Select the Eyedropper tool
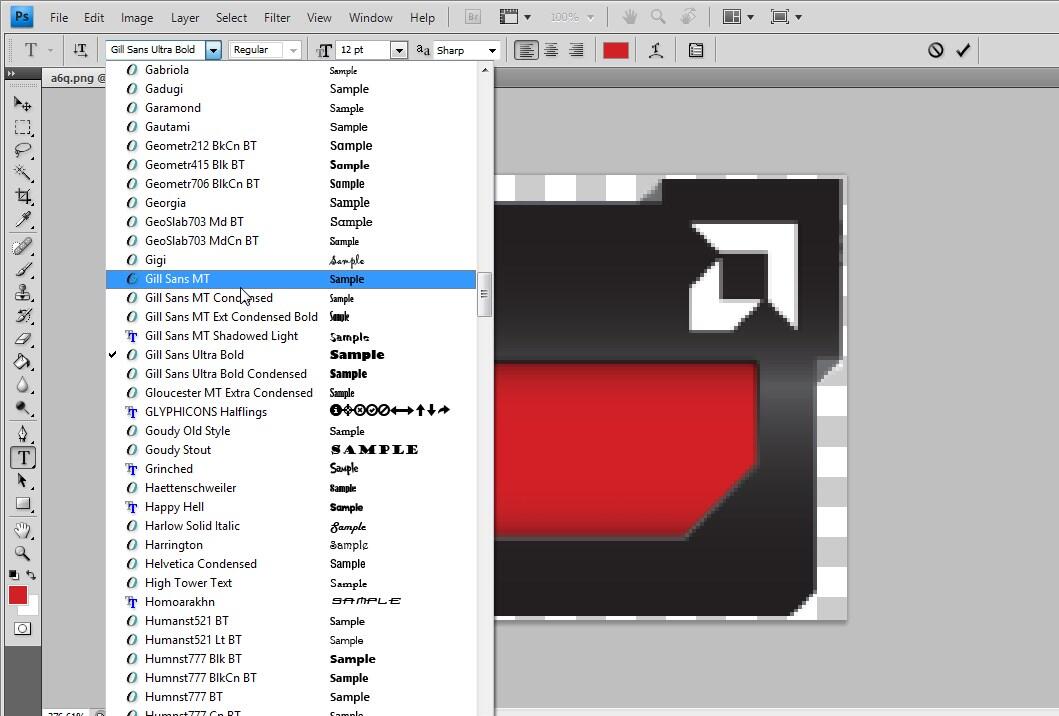This screenshot has width=1059, height=716. [22, 220]
